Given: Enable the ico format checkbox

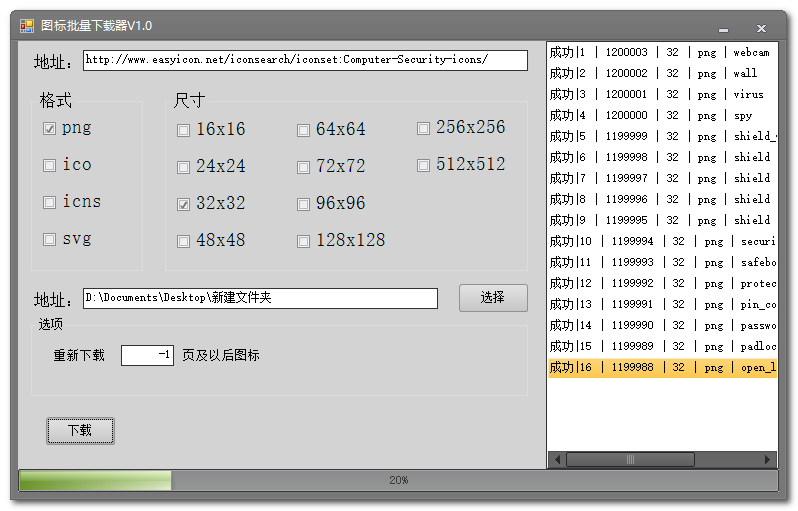Looking at the screenshot, I should 49,166.
